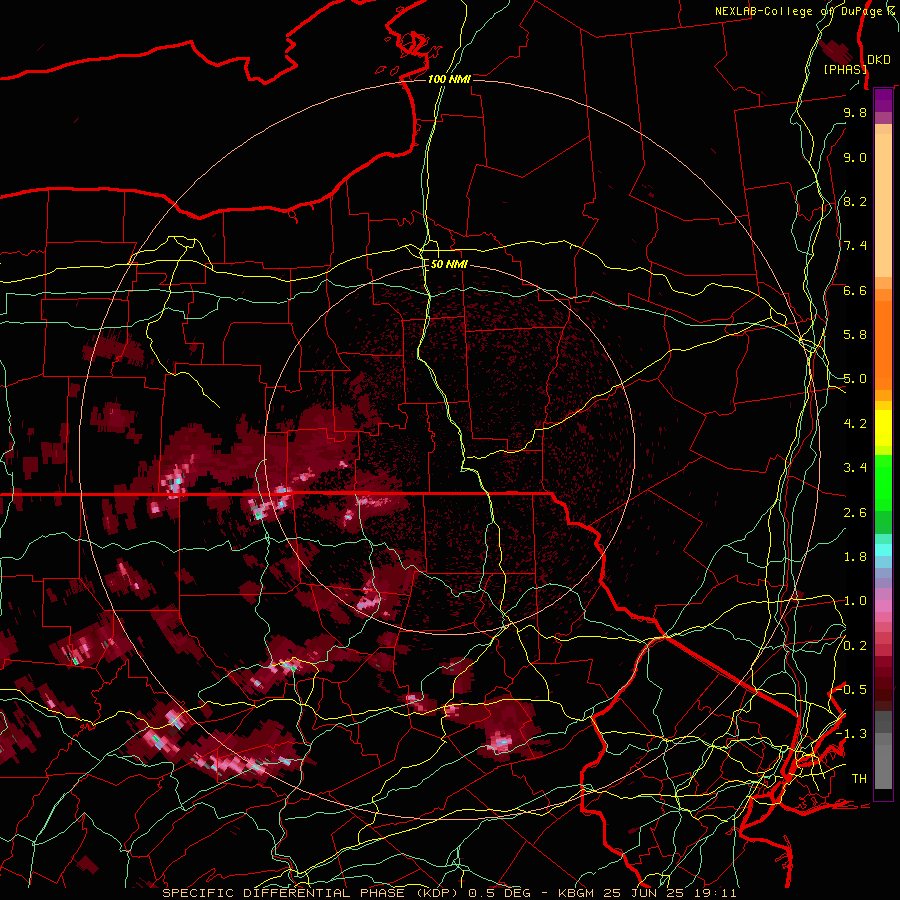
Task: Click the bright green band of the color bar
Action: (x=883, y=482)
